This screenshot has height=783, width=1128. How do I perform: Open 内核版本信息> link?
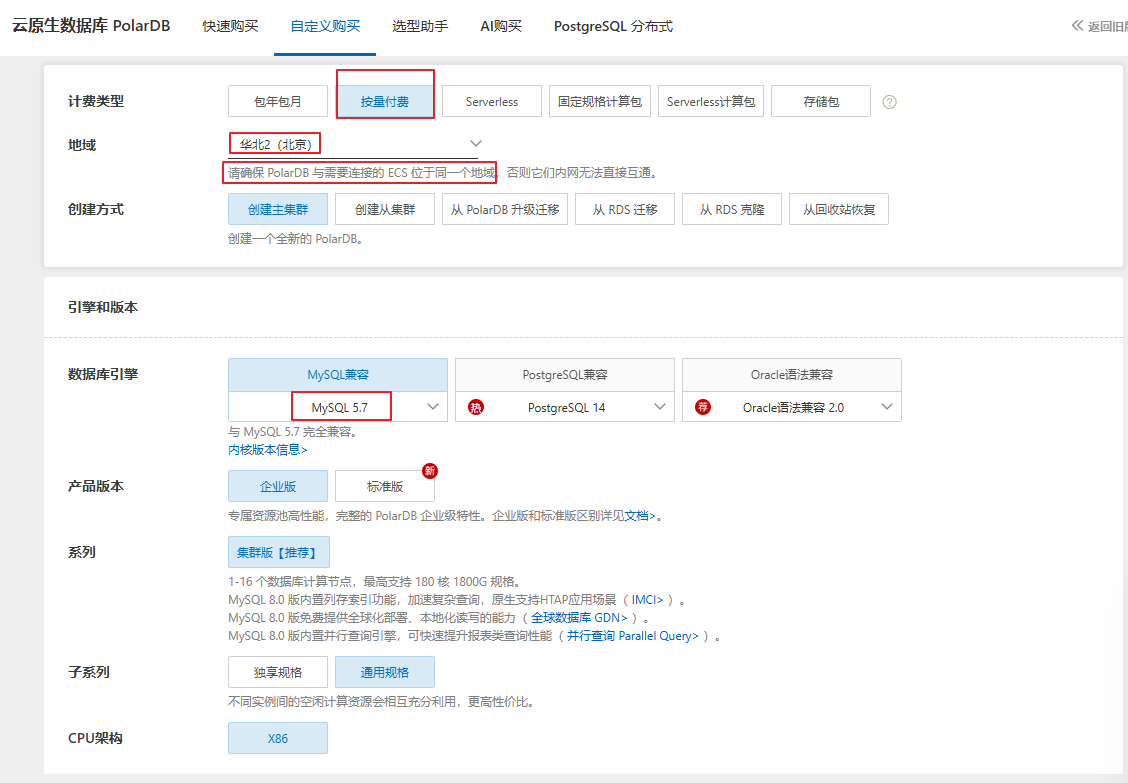[x=268, y=450]
